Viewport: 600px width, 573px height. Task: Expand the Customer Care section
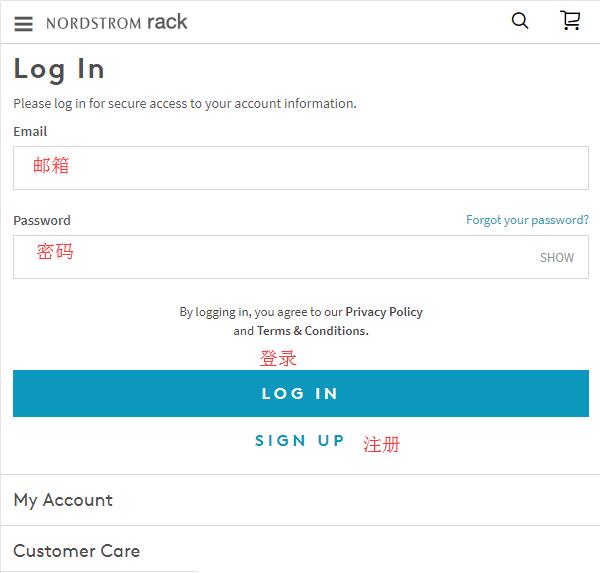click(x=300, y=551)
